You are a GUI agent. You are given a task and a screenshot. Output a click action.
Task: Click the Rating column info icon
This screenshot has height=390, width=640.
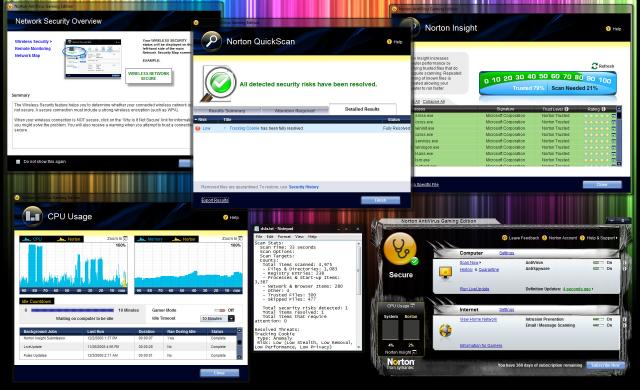[x=603, y=109]
